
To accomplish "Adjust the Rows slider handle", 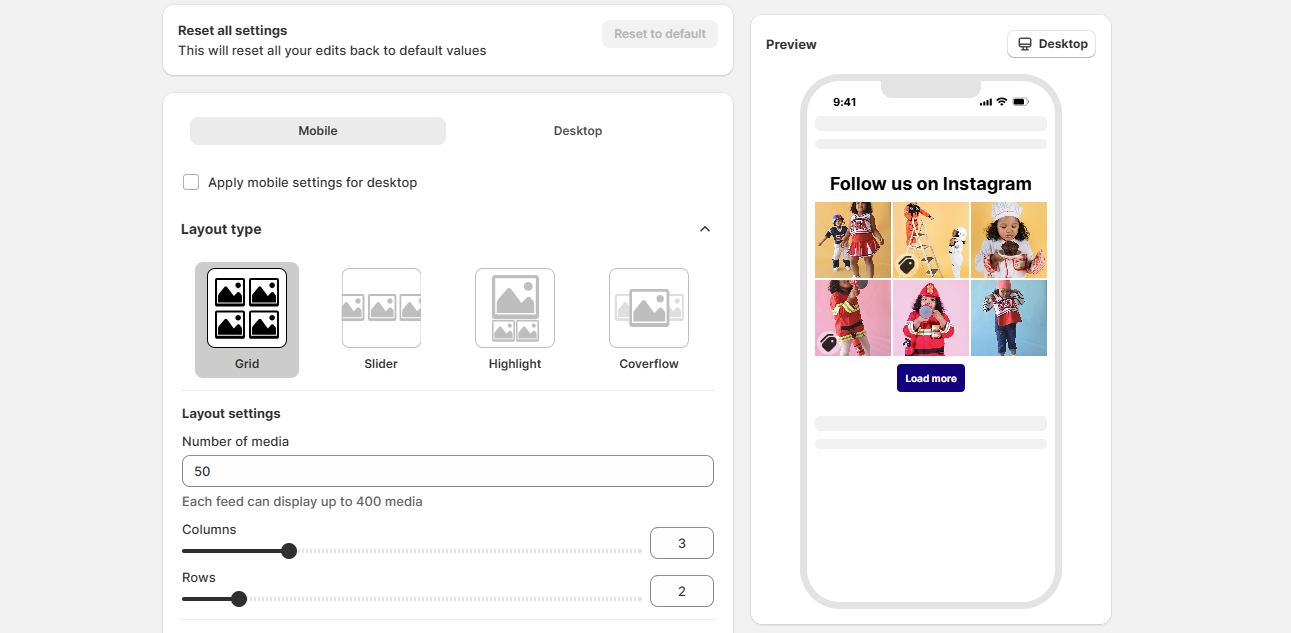I will (x=239, y=599).
